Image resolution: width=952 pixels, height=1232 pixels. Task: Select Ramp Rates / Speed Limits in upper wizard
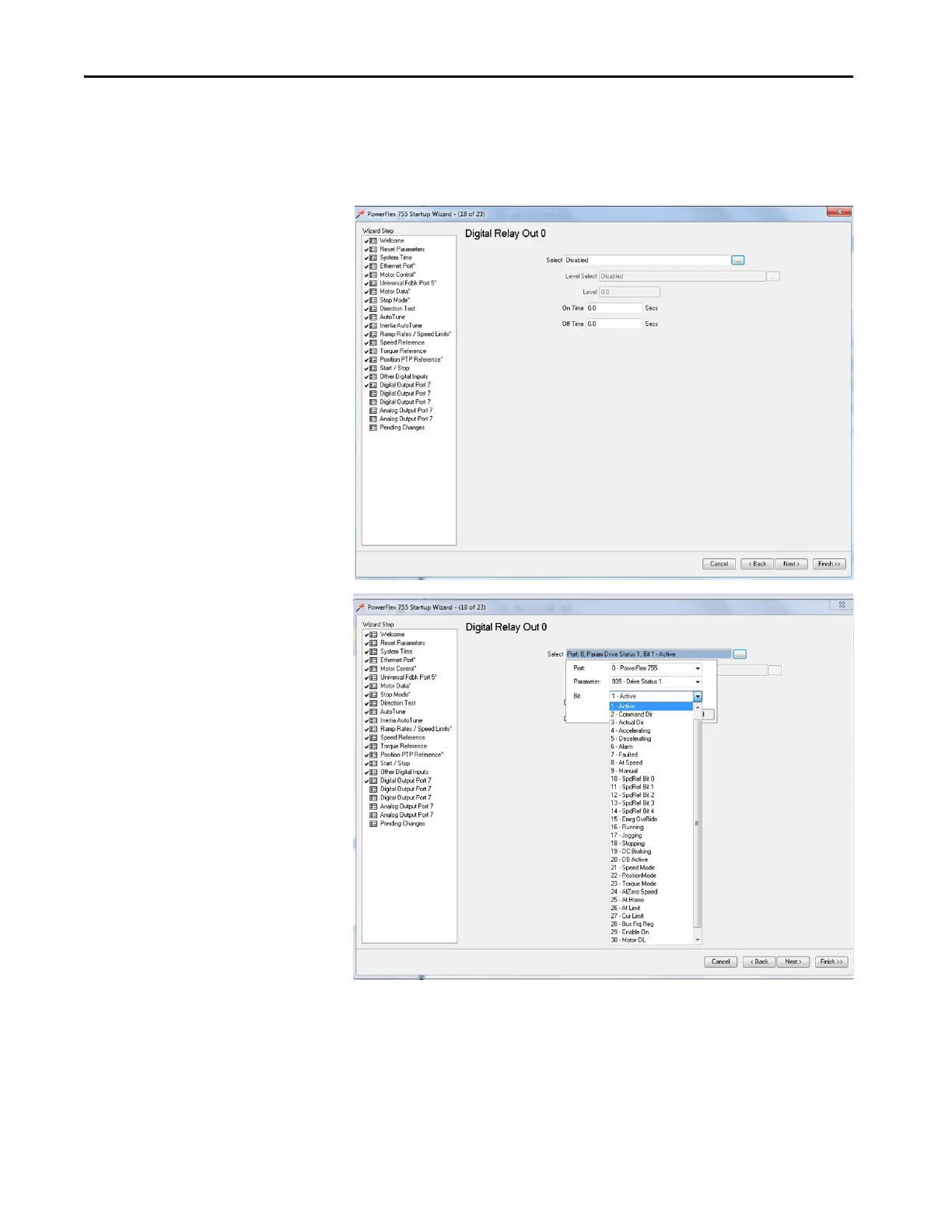(415, 334)
